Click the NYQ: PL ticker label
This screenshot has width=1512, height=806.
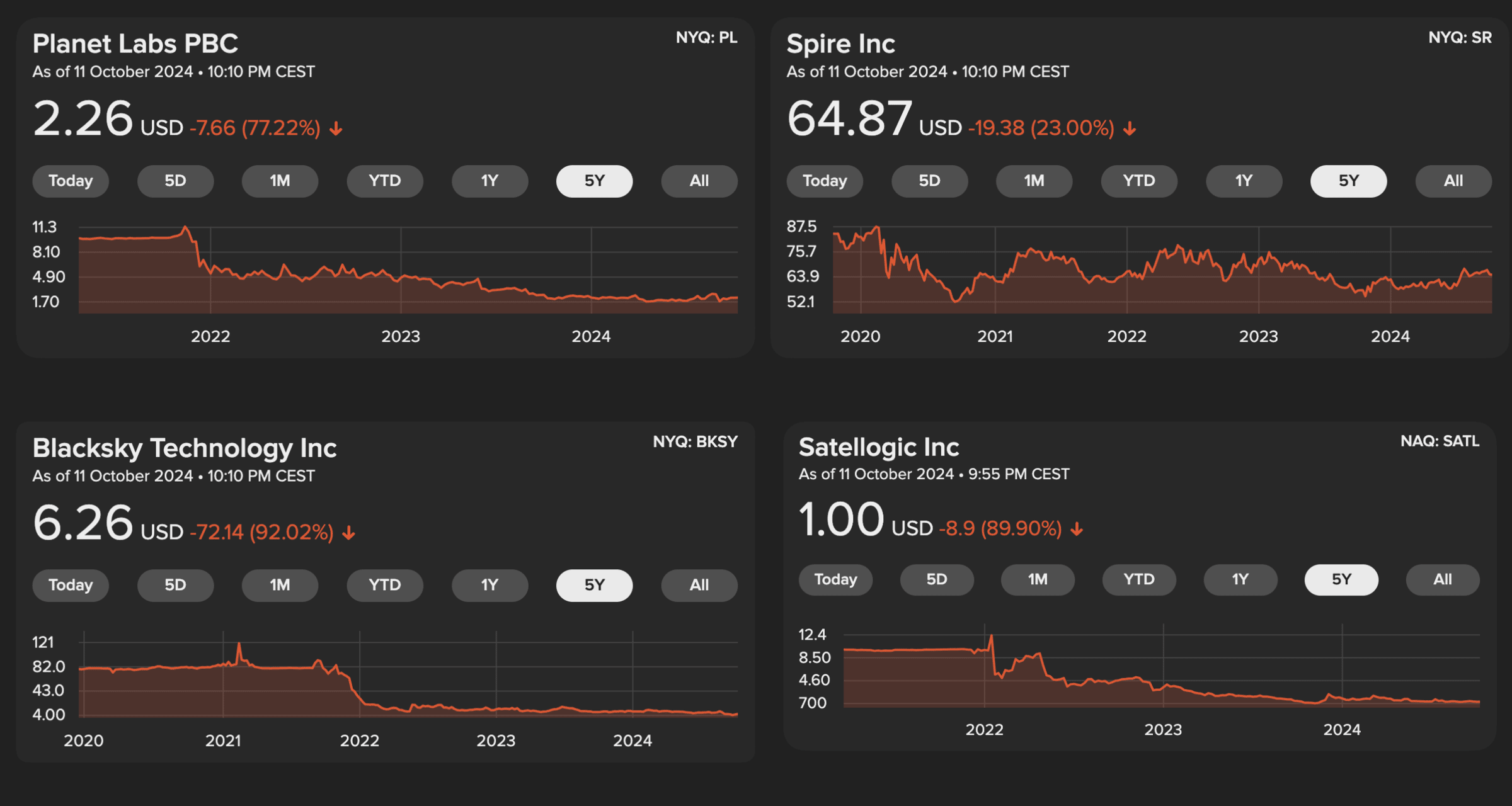click(706, 38)
